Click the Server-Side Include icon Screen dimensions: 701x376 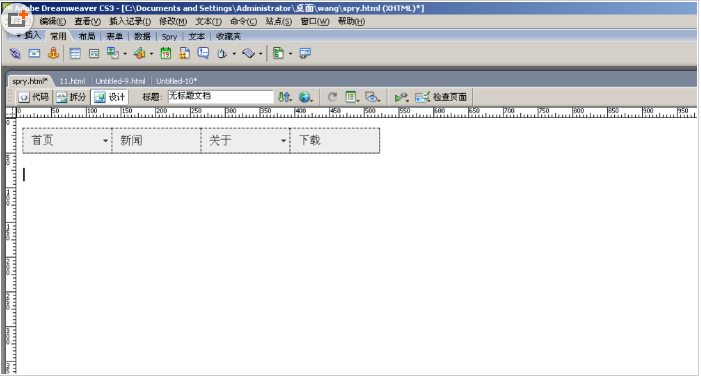184,53
